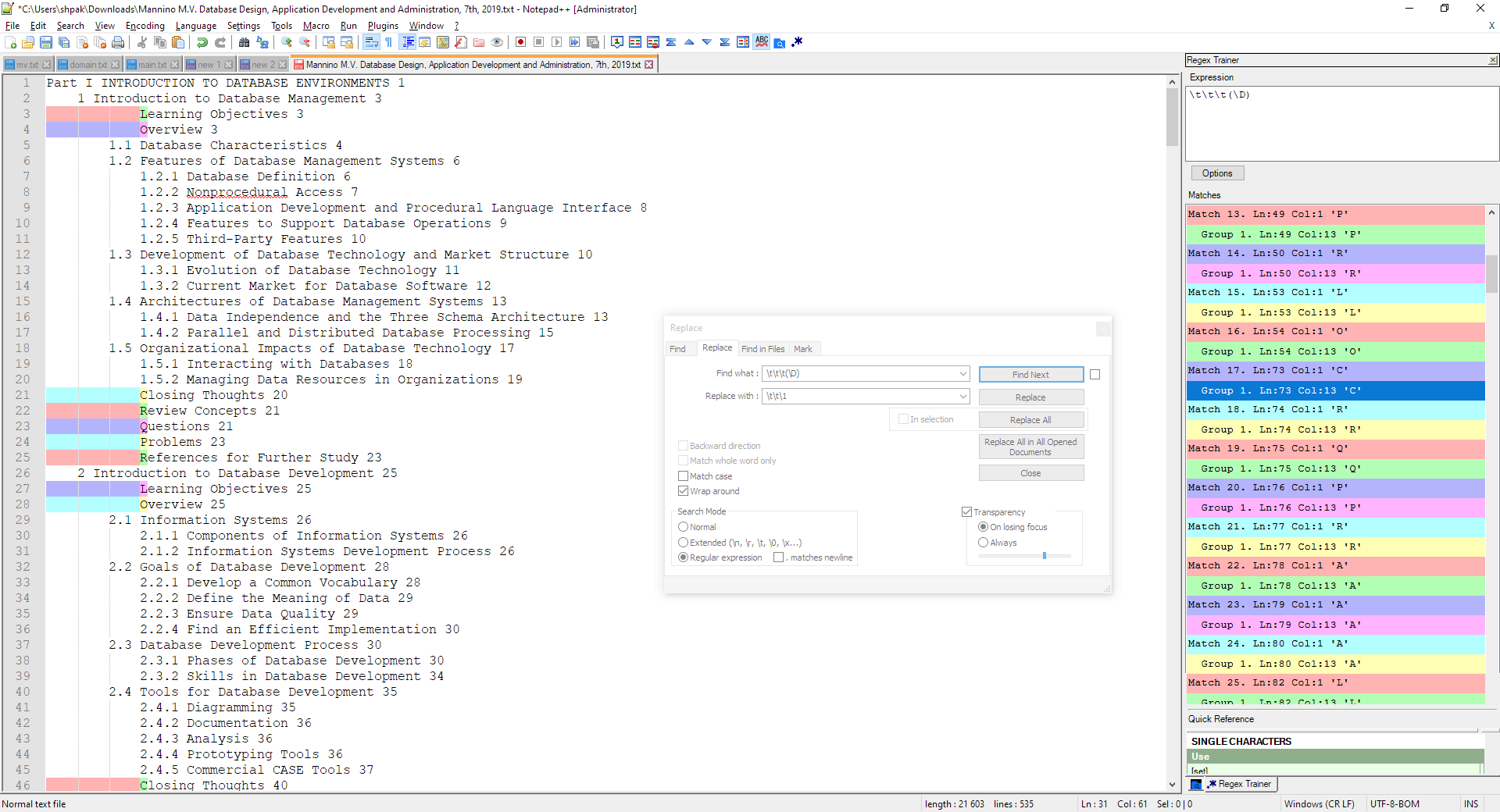Switch to the Mark tab
The image size is (1500, 812).
802,349
